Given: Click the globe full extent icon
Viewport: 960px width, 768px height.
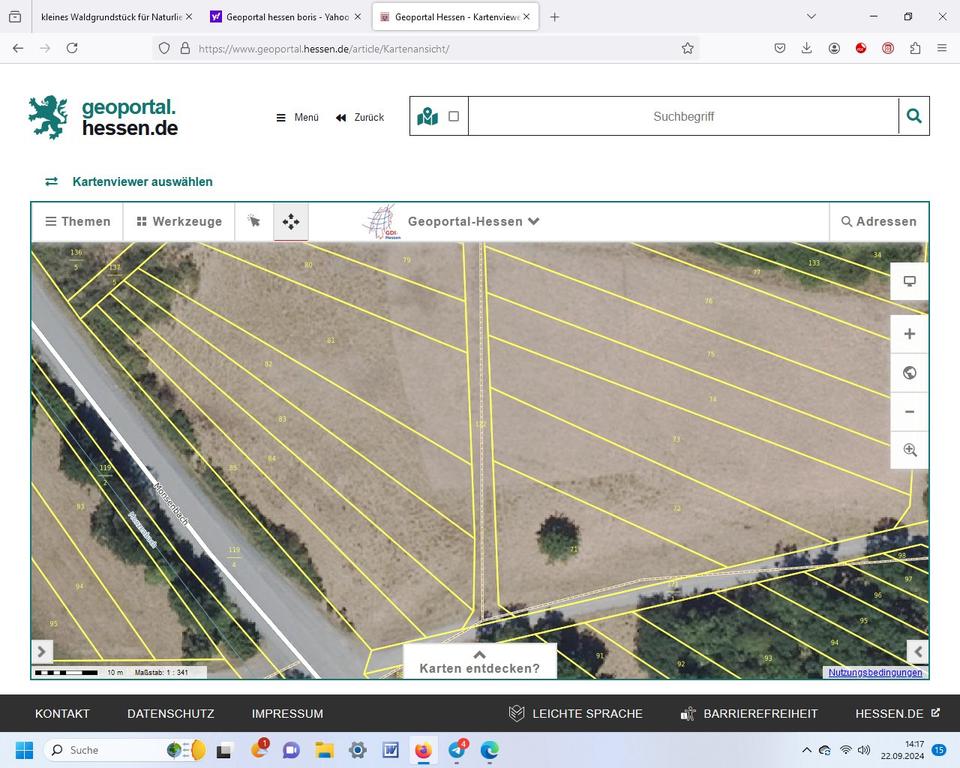Looking at the screenshot, I should 909,373.
